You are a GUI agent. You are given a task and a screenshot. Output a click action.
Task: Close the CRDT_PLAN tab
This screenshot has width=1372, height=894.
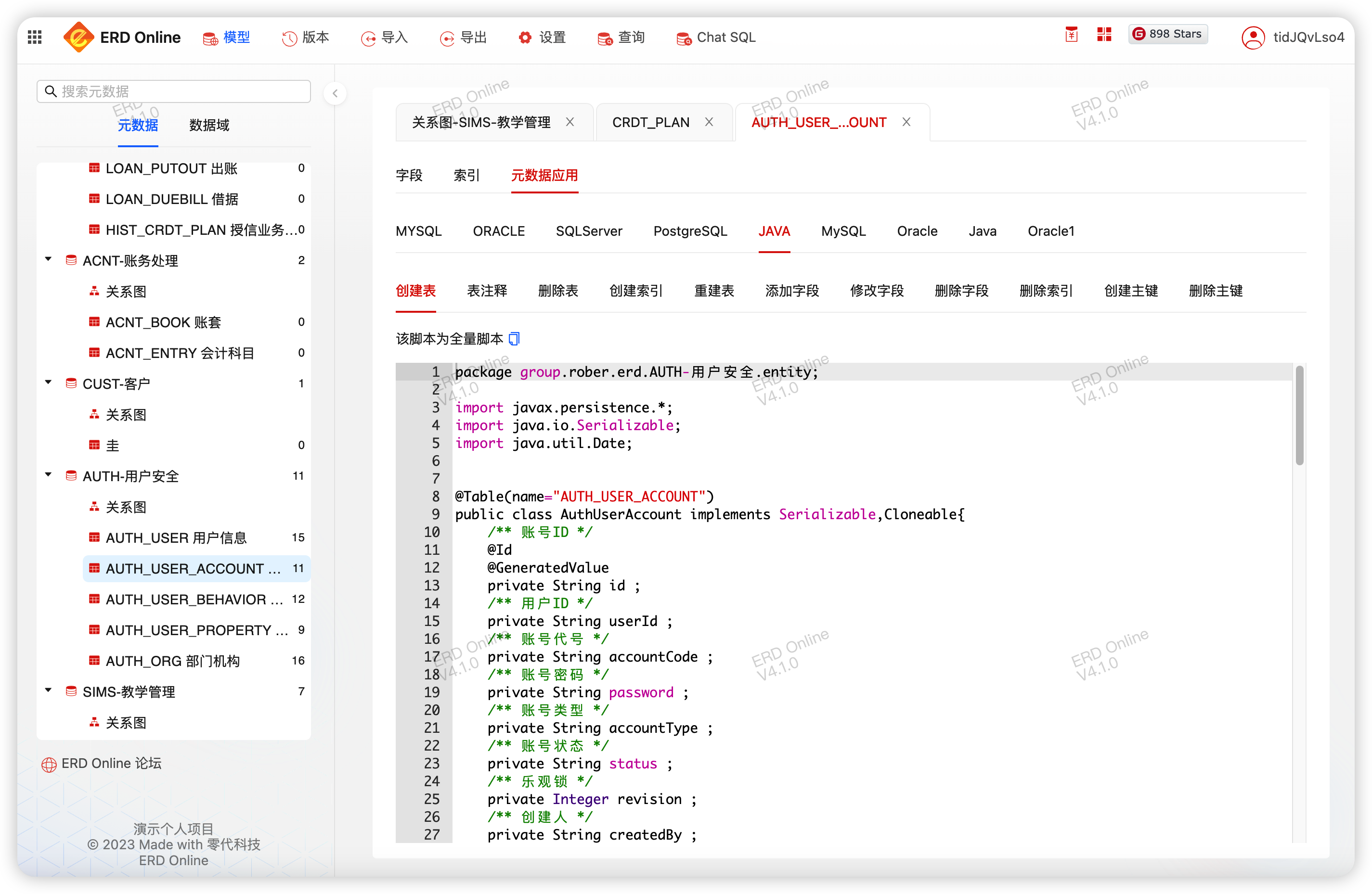tap(709, 122)
